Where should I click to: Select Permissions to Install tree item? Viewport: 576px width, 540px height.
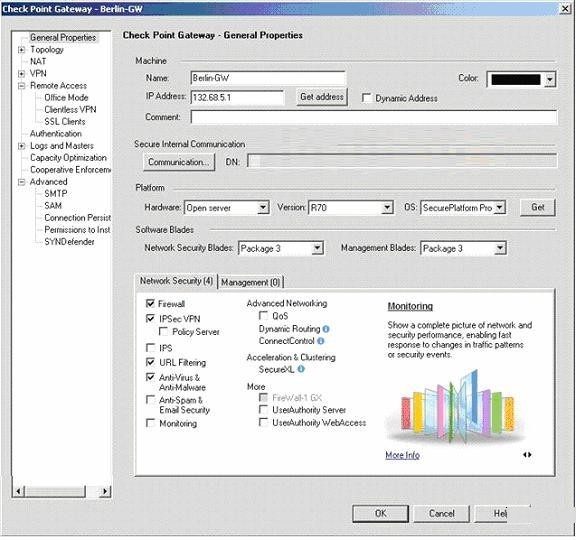coord(77,230)
